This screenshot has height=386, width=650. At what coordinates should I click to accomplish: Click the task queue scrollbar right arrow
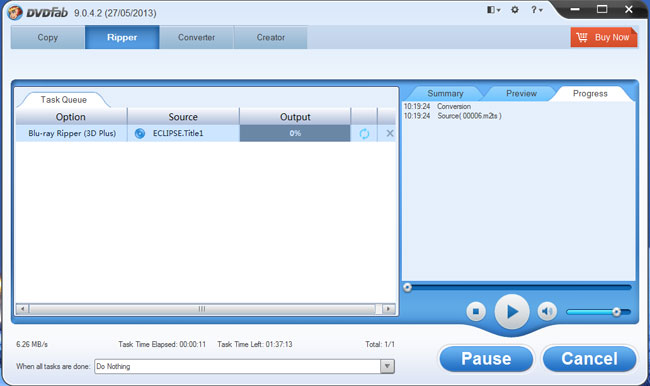click(388, 309)
